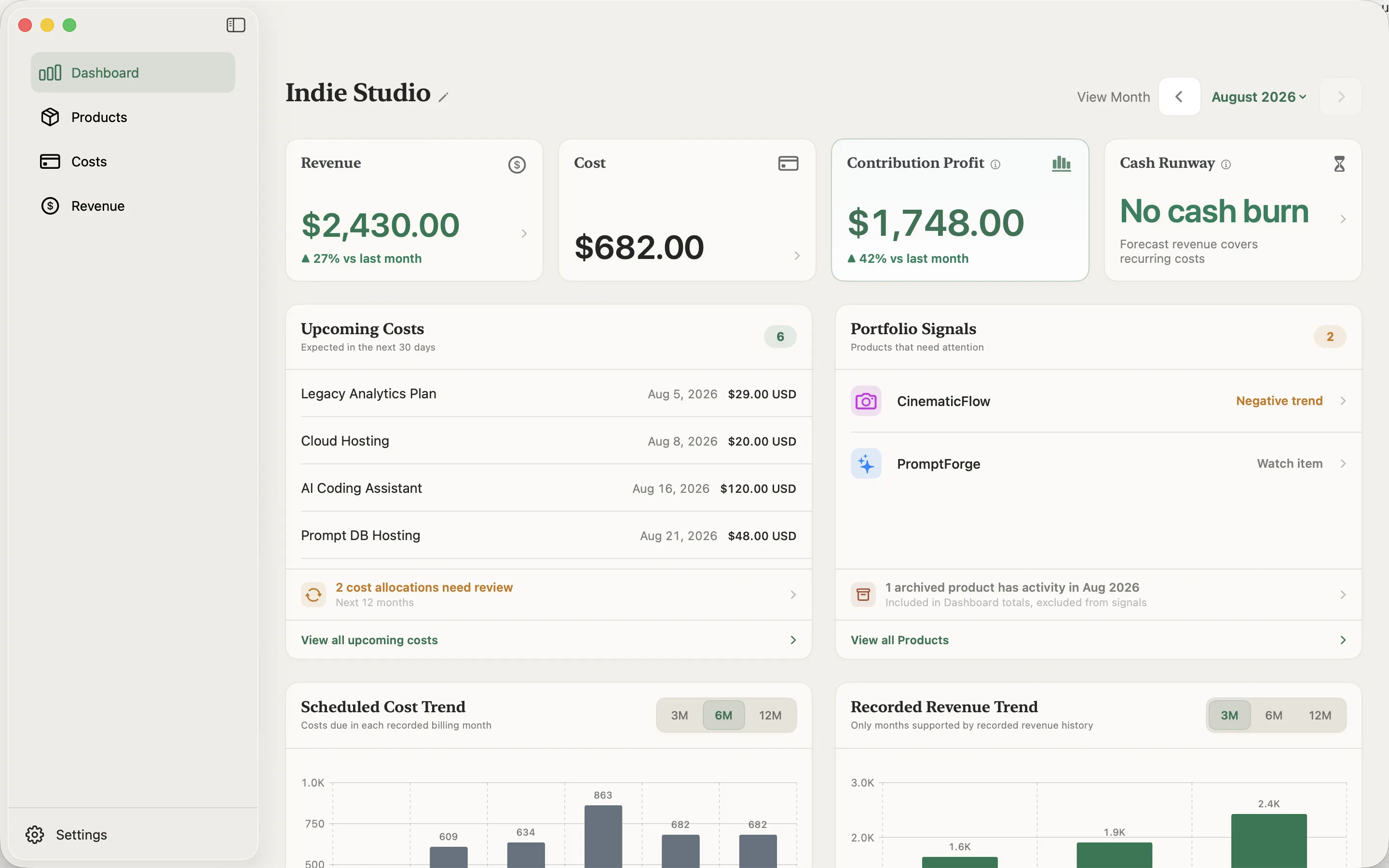Click View all Products link
1389x868 pixels.
click(899, 640)
